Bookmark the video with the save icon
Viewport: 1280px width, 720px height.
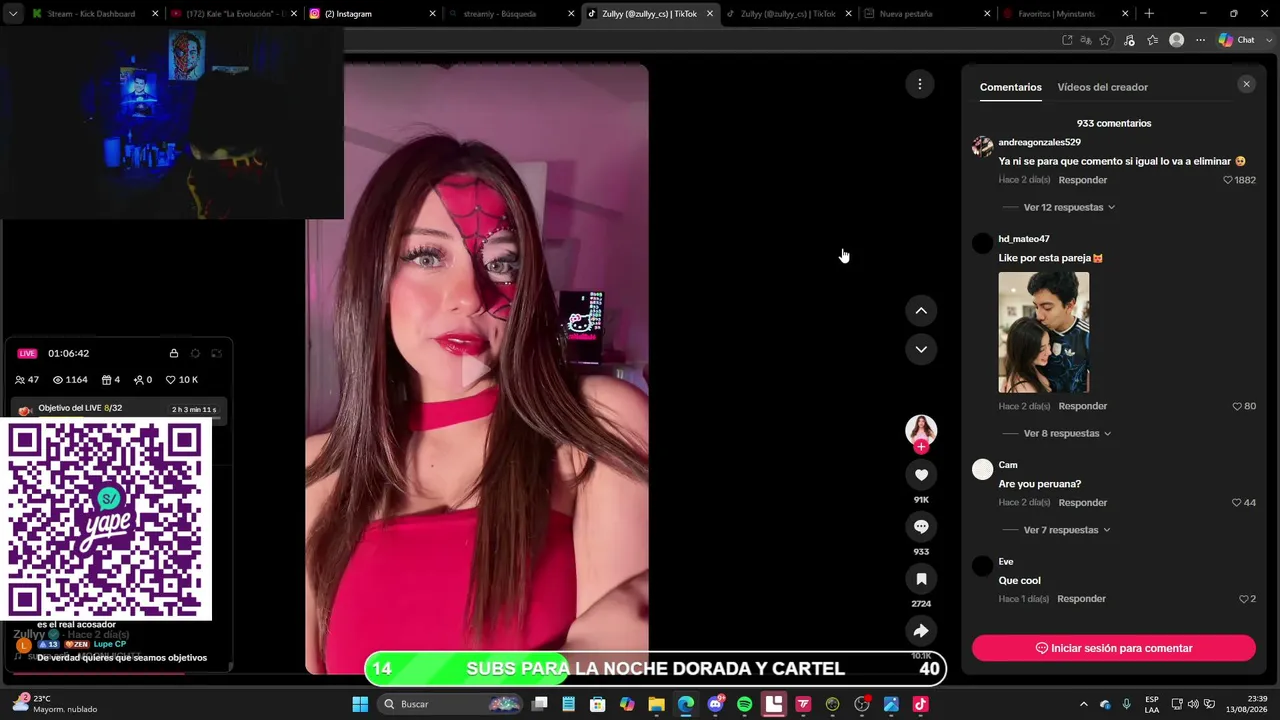pos(921,579)
